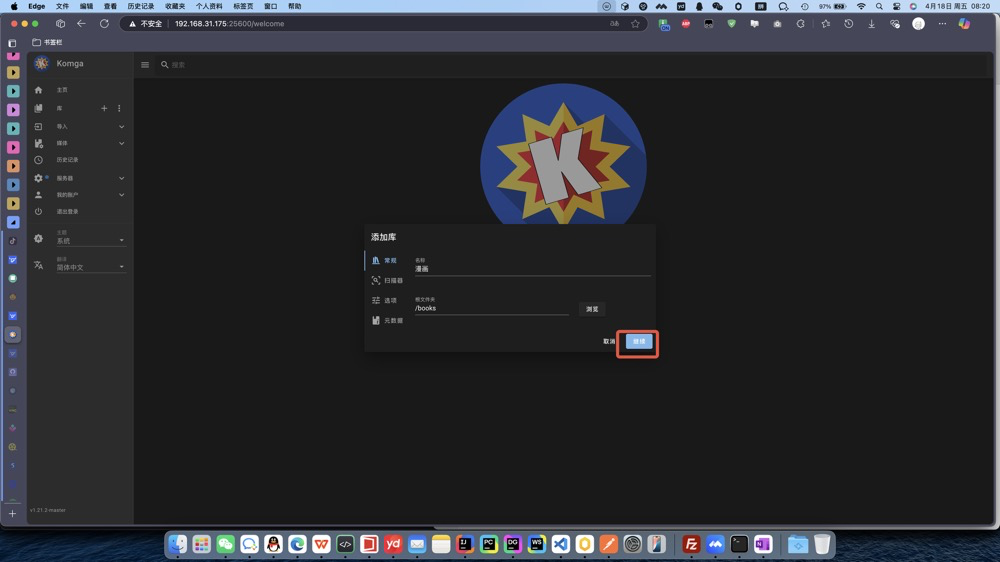Expand the My Account (我的账户) section
This screenshot has height=562, width=1000.
tap(121, 195)
